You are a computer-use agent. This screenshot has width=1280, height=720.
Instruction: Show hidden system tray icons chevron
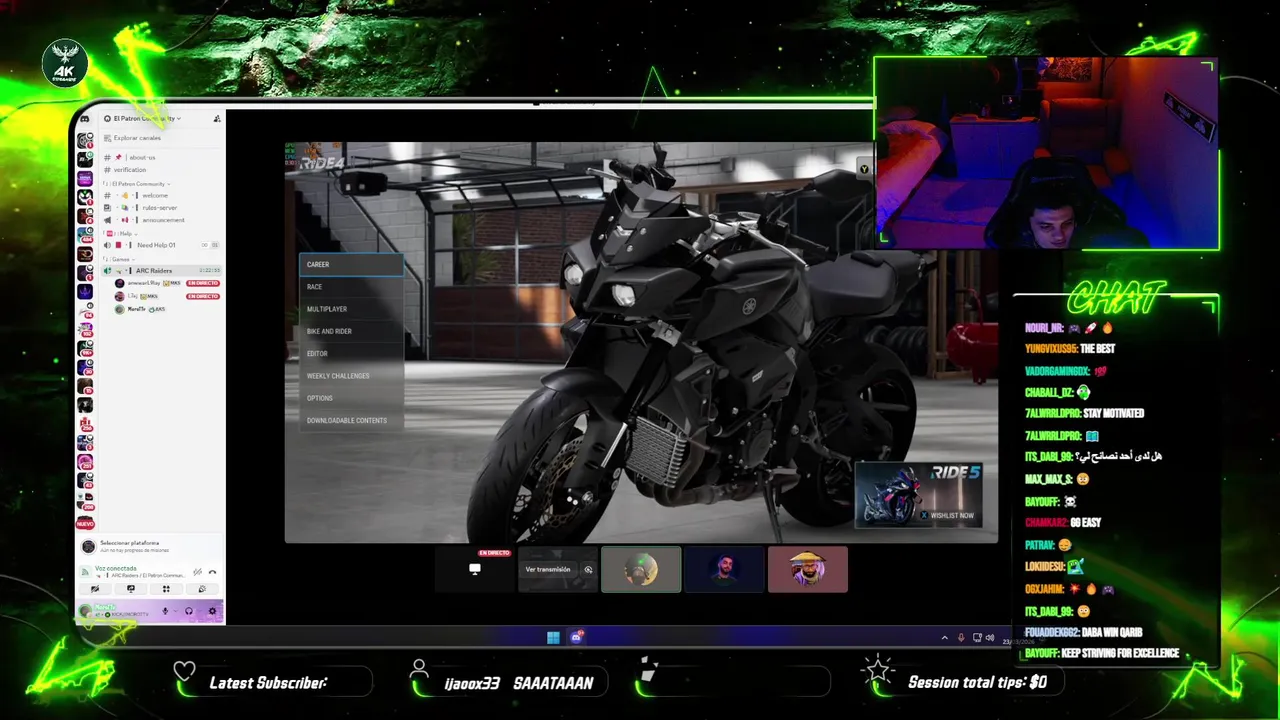point(945,638)
